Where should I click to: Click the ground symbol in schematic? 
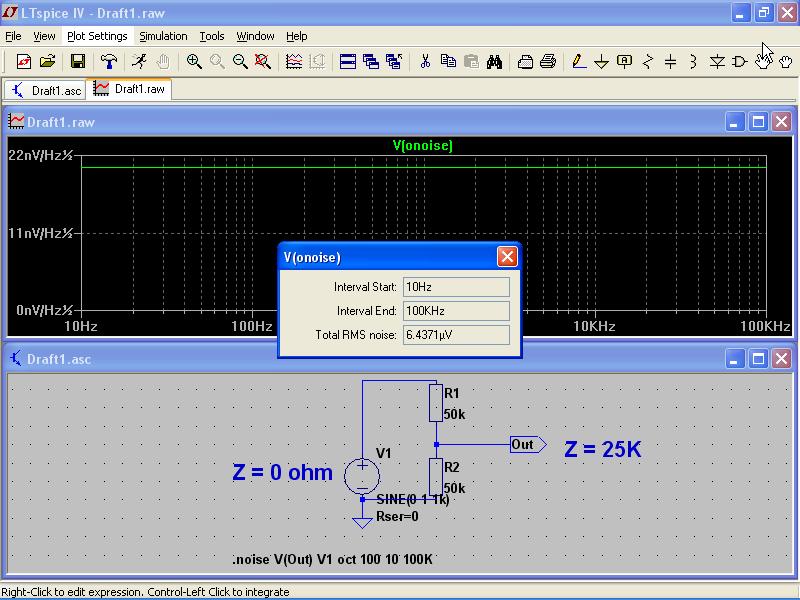(x=362, y=522)
